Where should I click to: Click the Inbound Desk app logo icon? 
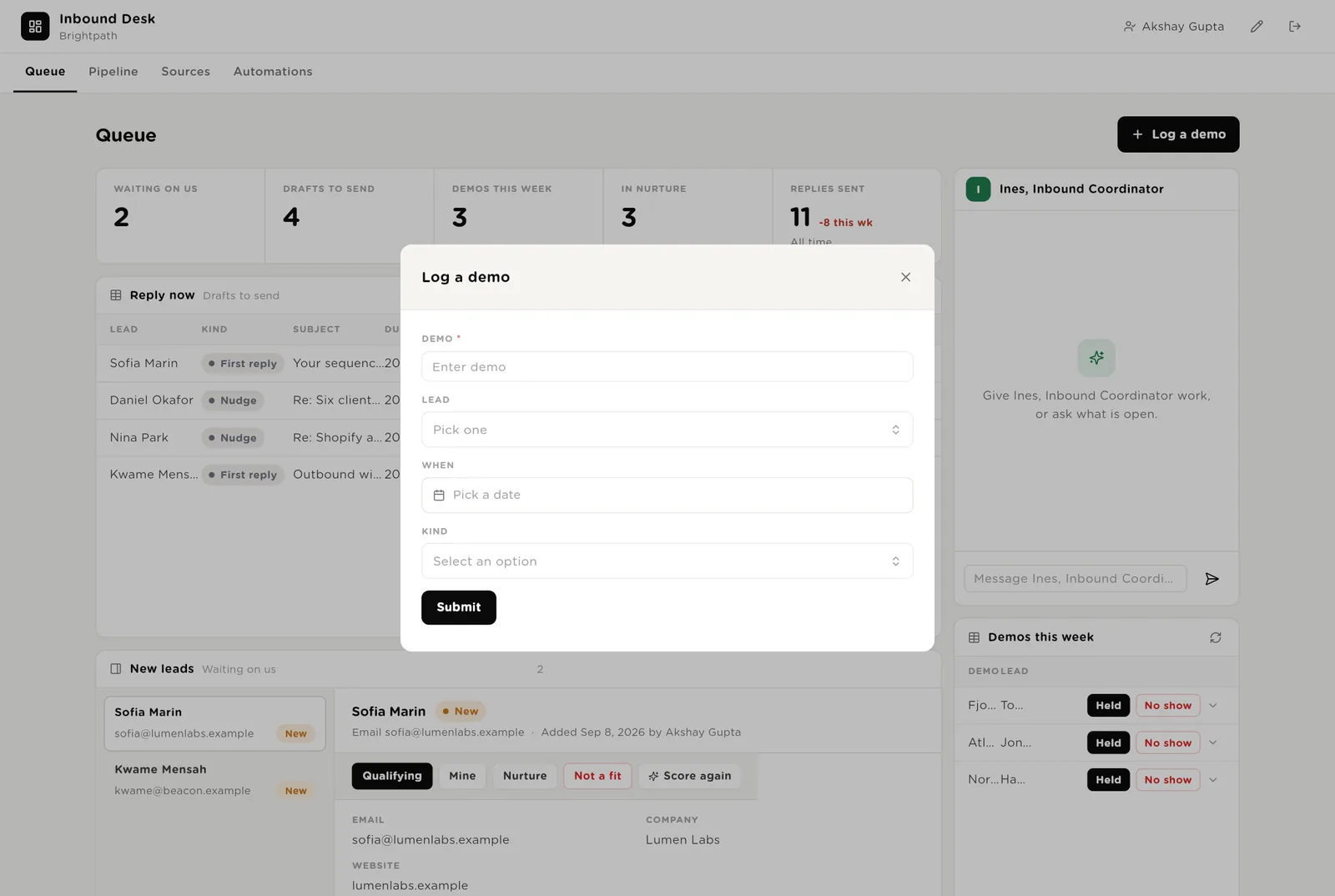(x=35, y=27)
